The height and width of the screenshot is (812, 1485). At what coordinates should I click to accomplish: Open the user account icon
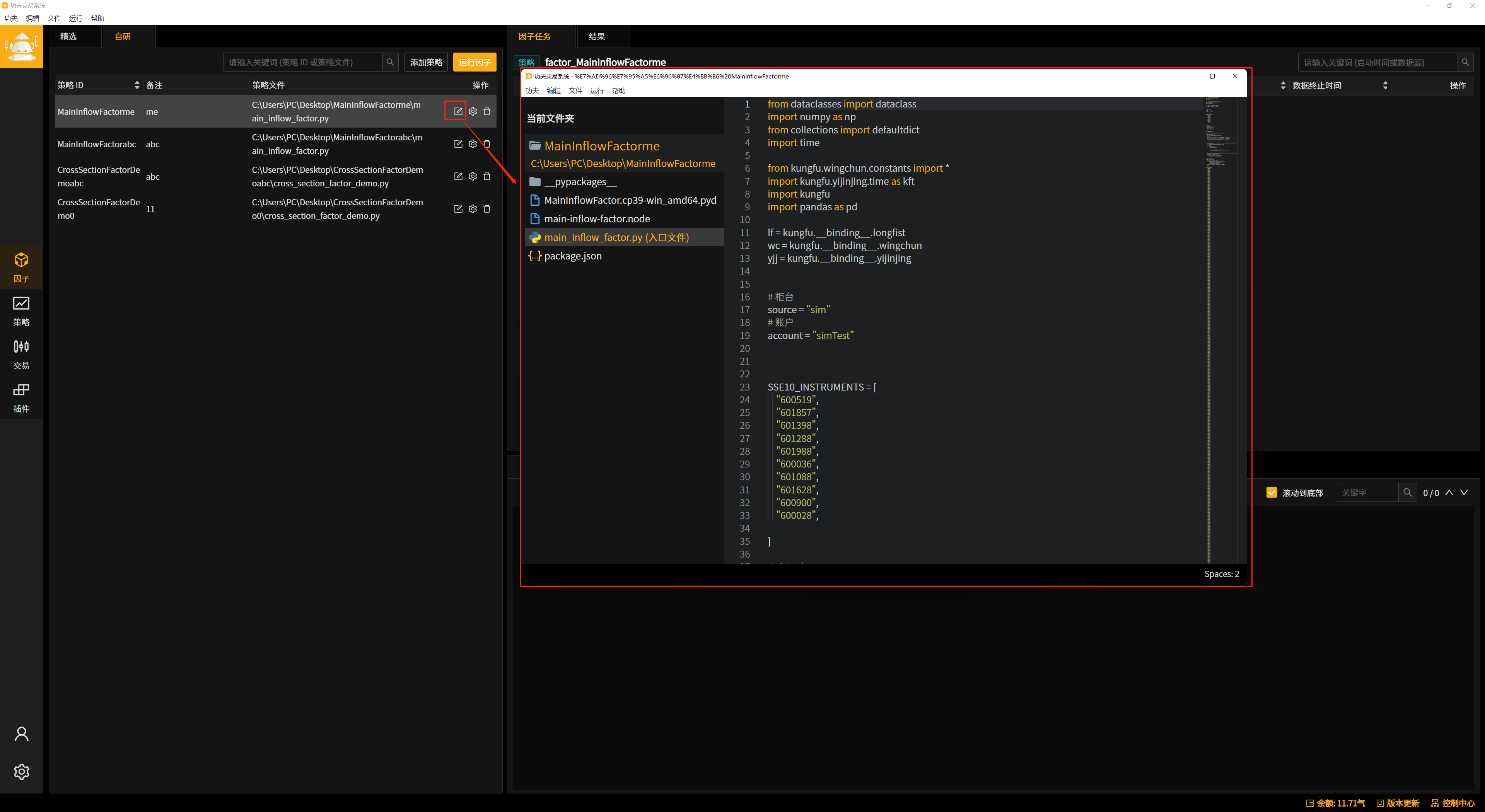pyautogui.click(x=21, y=734)
